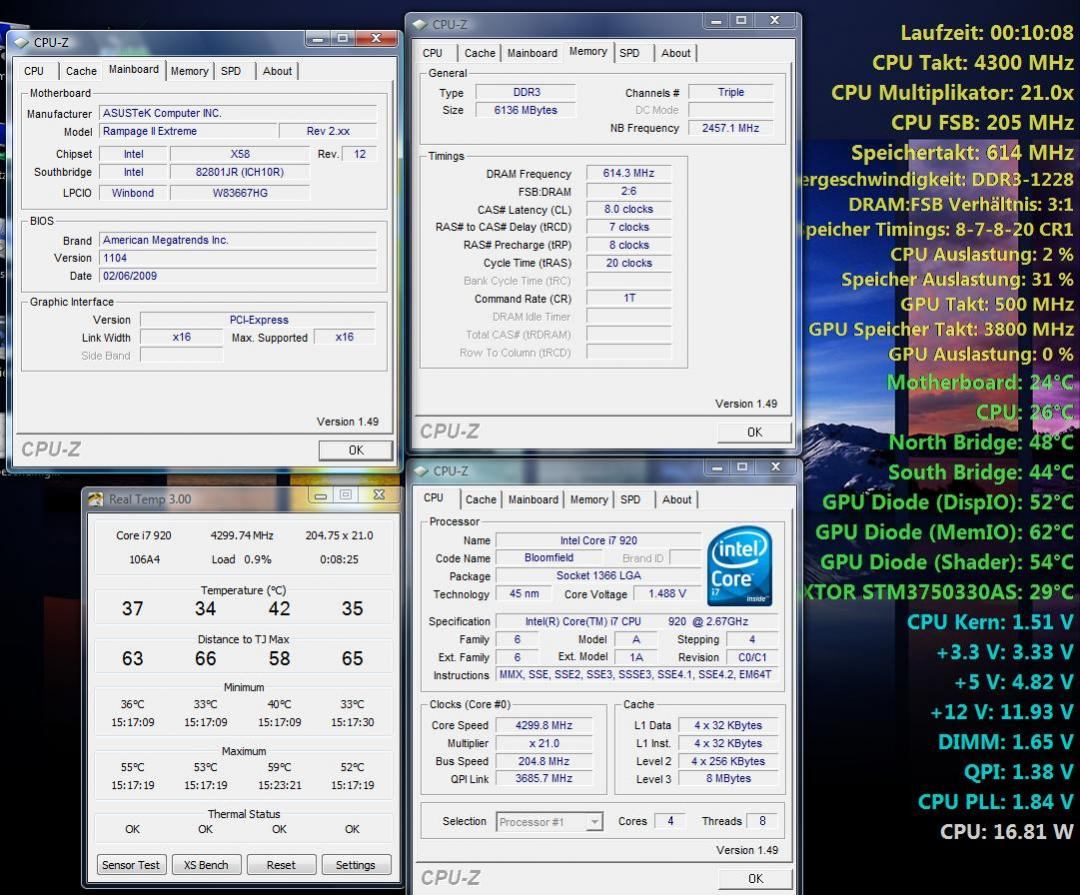
Task: Switch to SPD tab in the Mainboard CPU-Z window
Action: click(x=231, y=71)
